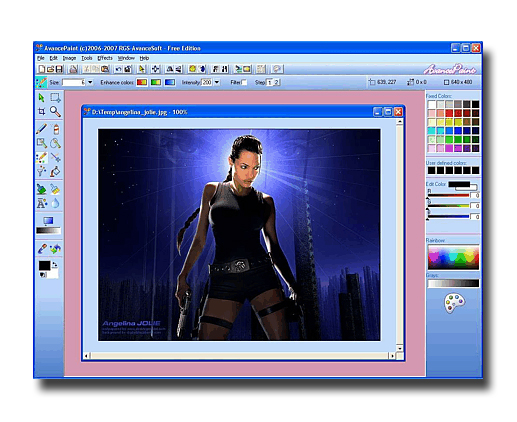The image size is (517, 422).
Task: Pick the cyan fixed color swatch
Action: pyautogui.click(x=431, y=131)
